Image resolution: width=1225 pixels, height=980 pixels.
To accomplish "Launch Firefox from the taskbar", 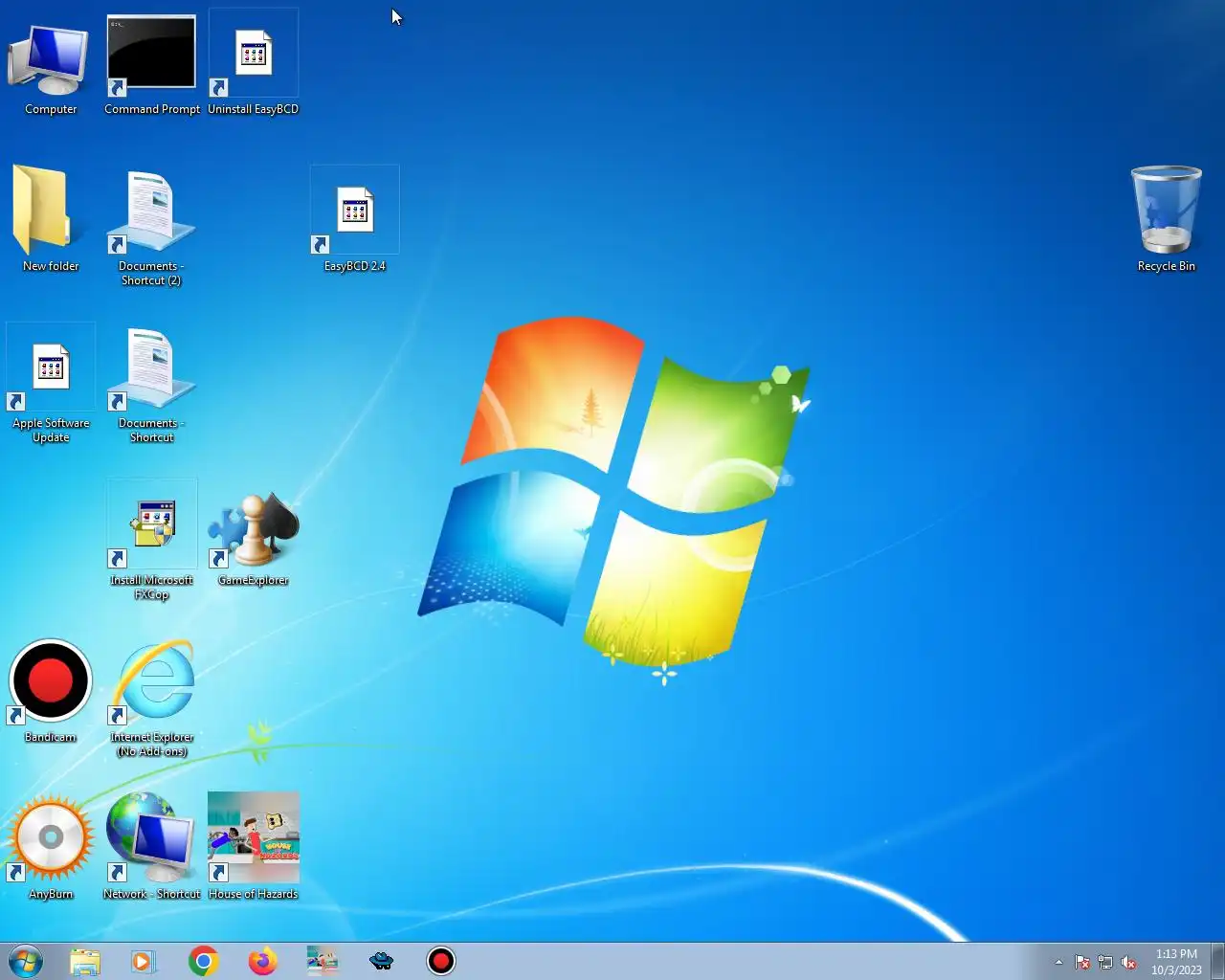I will pyautogui.click(x=262, y=961).
